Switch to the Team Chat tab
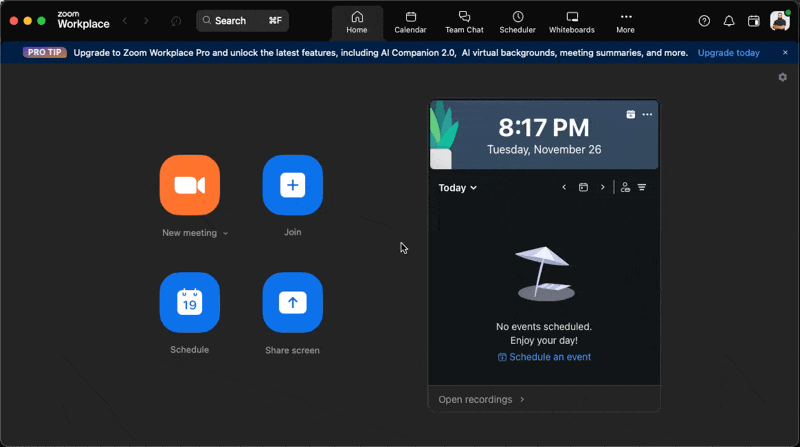Image resolution: width=800 pixels, height=447 pixels. pyautogui.click(x=464, y=22)
